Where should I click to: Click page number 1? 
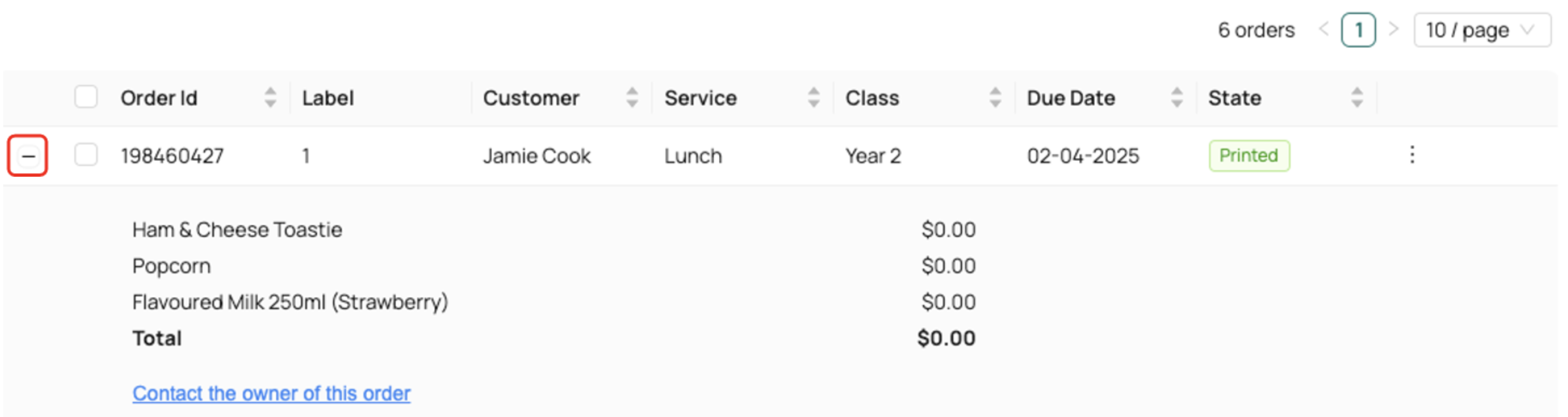point(1358,30)
